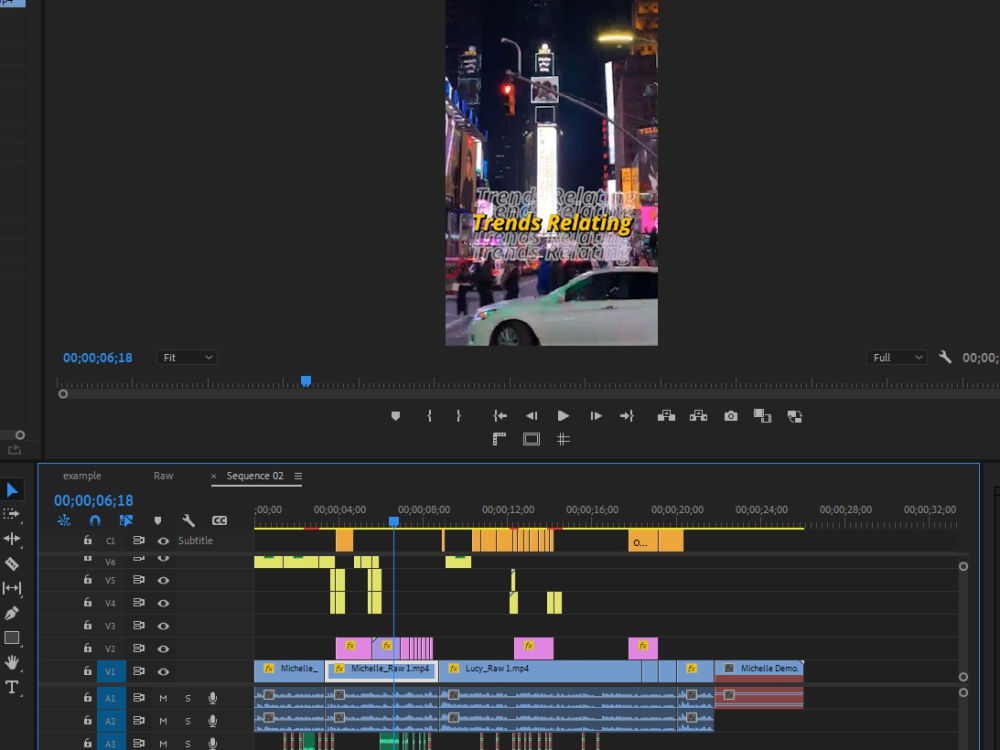Click timeline playhead timecode field
The height and width of the screenshot is (750, 1000).
(x=94, y=501)
